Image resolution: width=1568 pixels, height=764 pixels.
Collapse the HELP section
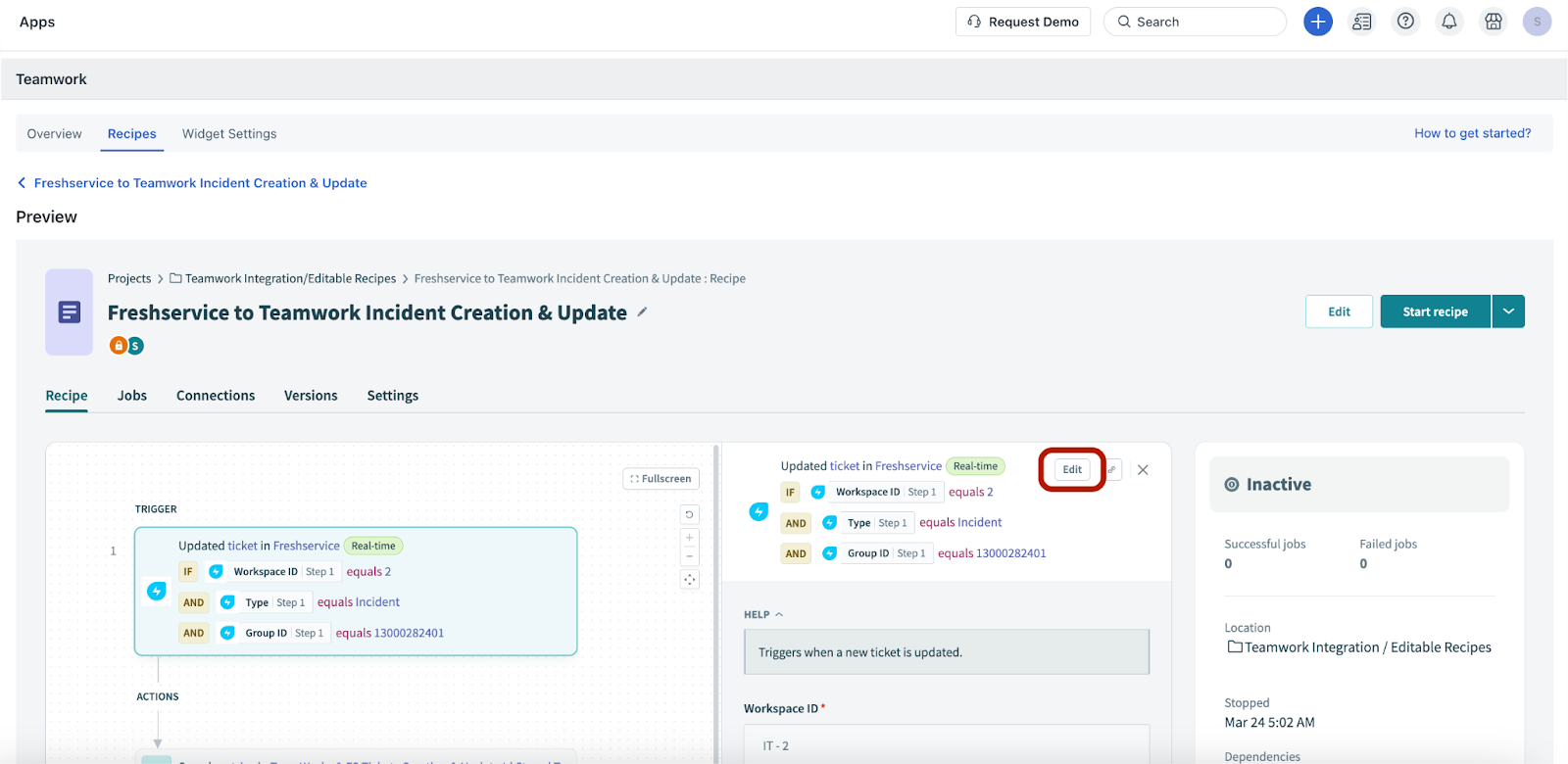tap(764, 615)
